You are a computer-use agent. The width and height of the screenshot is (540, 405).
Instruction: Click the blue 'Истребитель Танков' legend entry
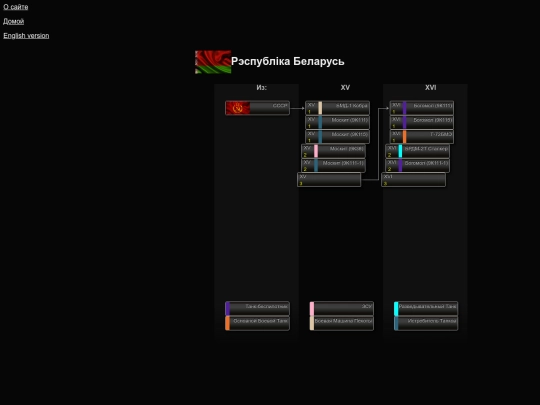(x=426, y=323)
